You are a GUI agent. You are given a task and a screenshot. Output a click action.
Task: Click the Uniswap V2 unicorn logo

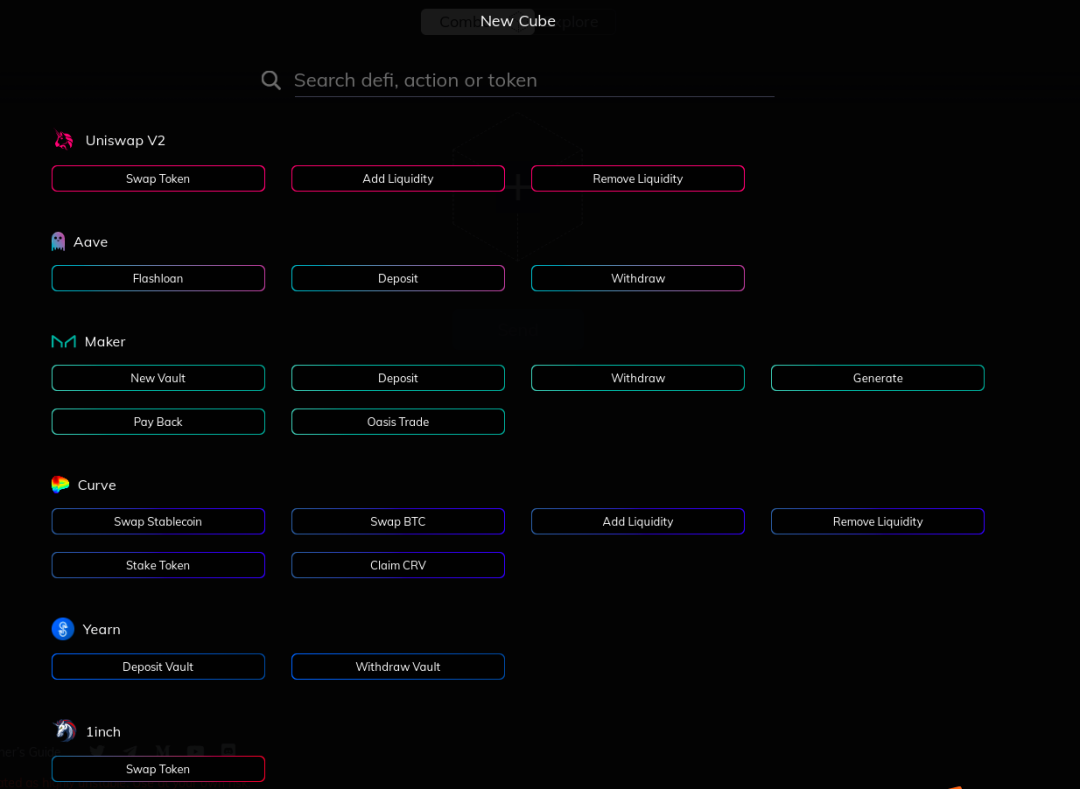pos(64,140)
